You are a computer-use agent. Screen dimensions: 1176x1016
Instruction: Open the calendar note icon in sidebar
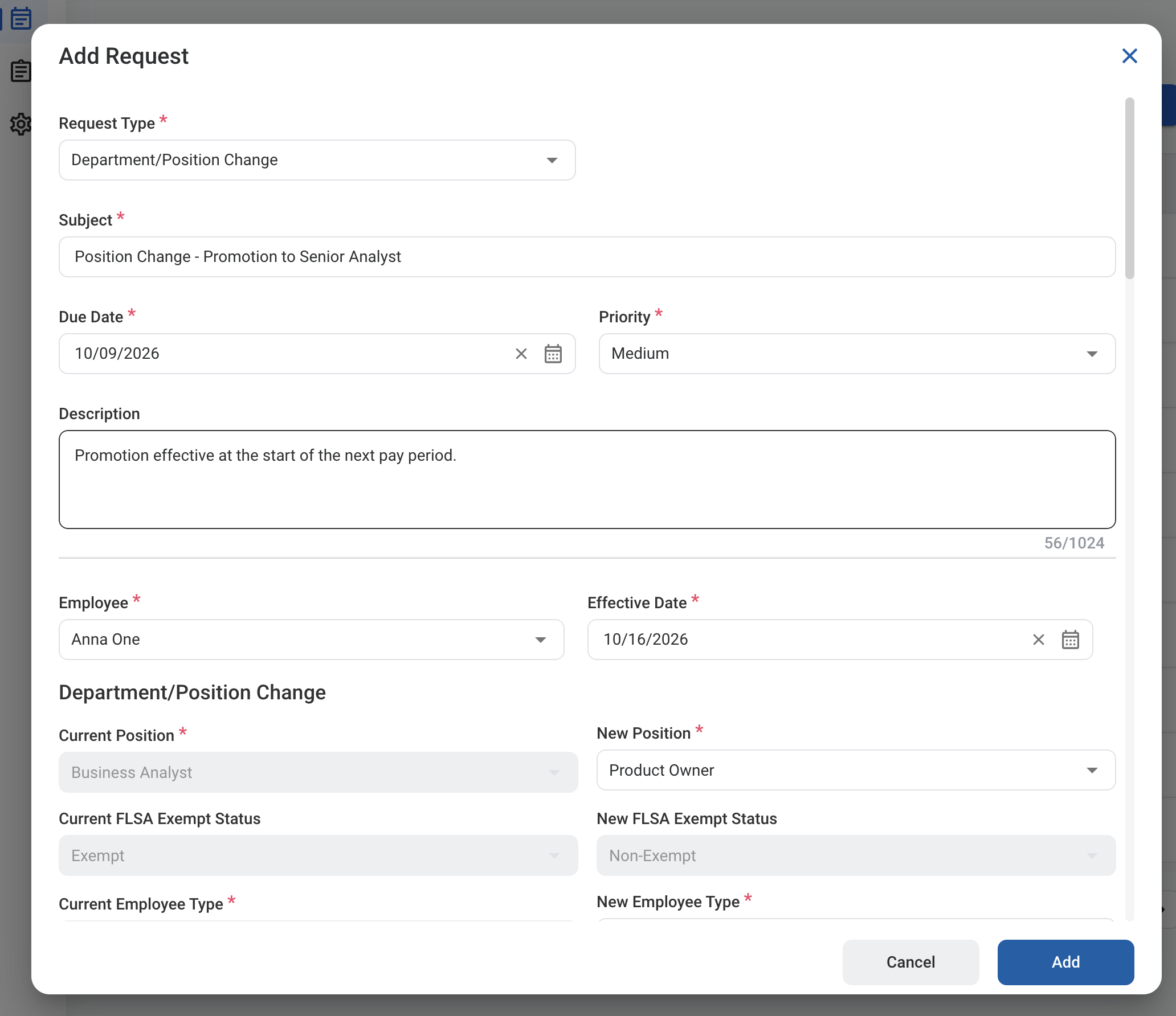(21, 18)
